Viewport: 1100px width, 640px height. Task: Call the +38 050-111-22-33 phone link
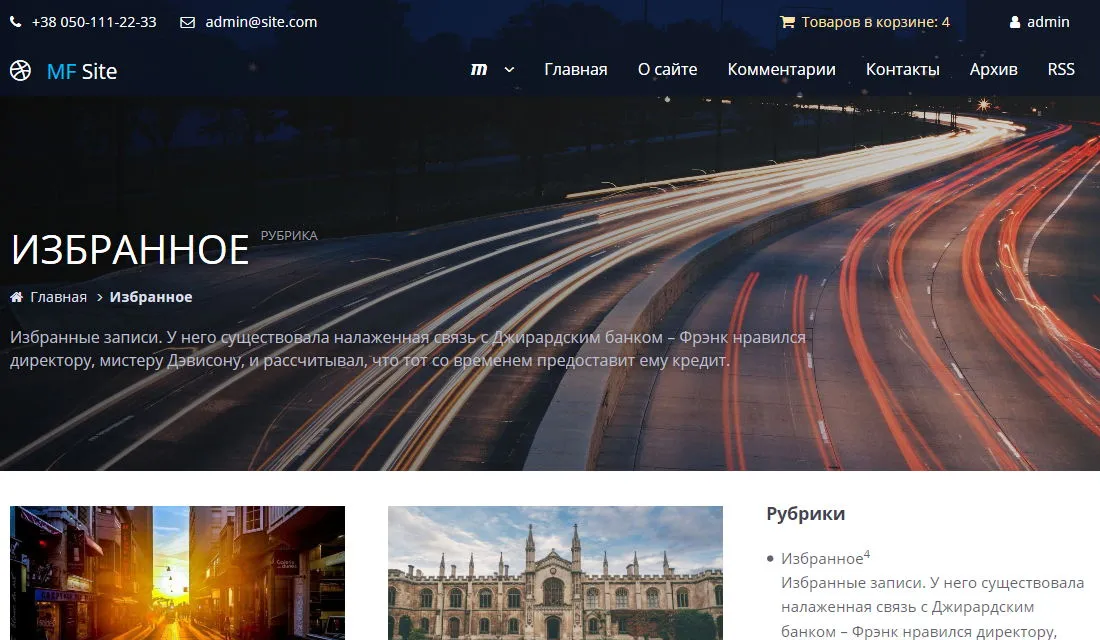coord(94,22)
